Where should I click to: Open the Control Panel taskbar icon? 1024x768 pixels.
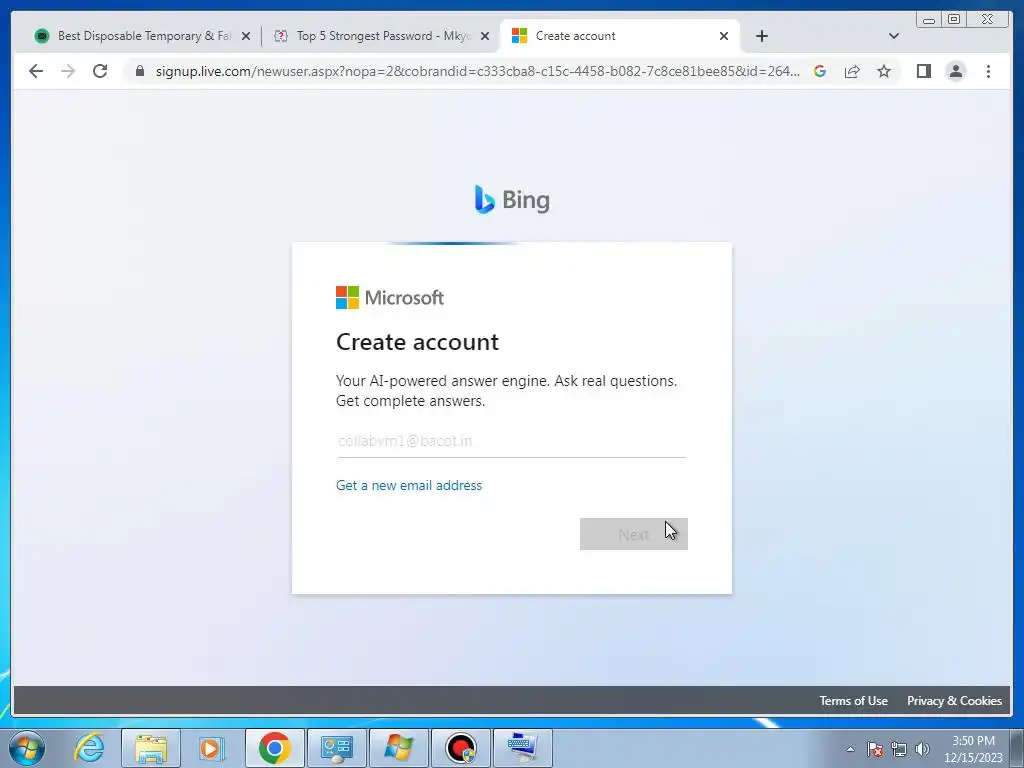pos(337,748)
